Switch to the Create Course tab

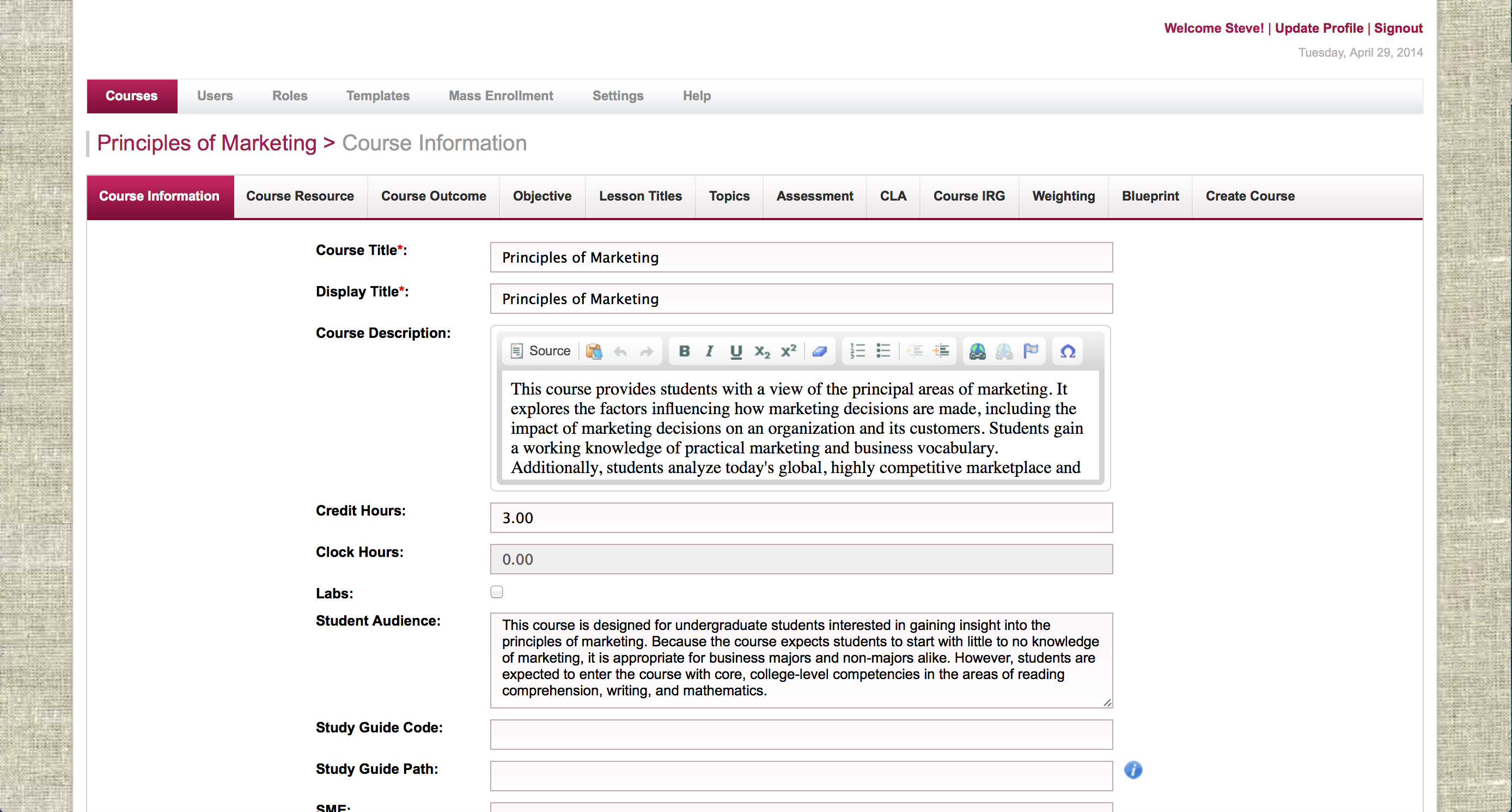[1250, 196]
